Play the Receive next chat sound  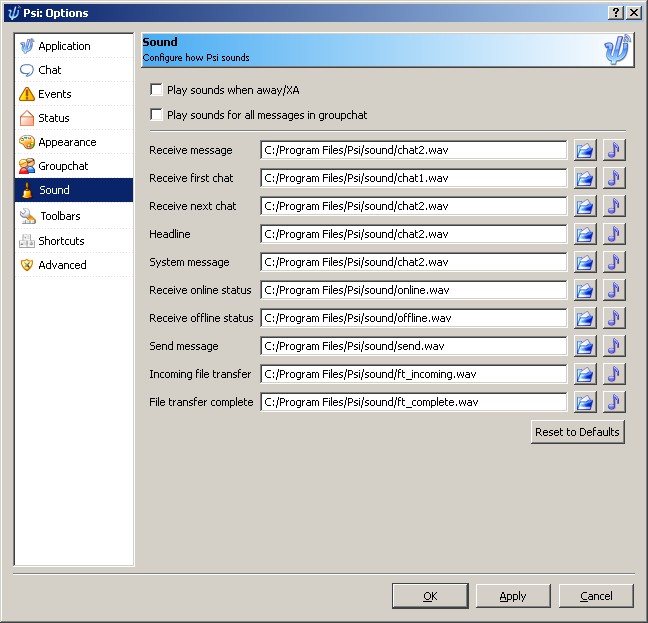(614, 206)
